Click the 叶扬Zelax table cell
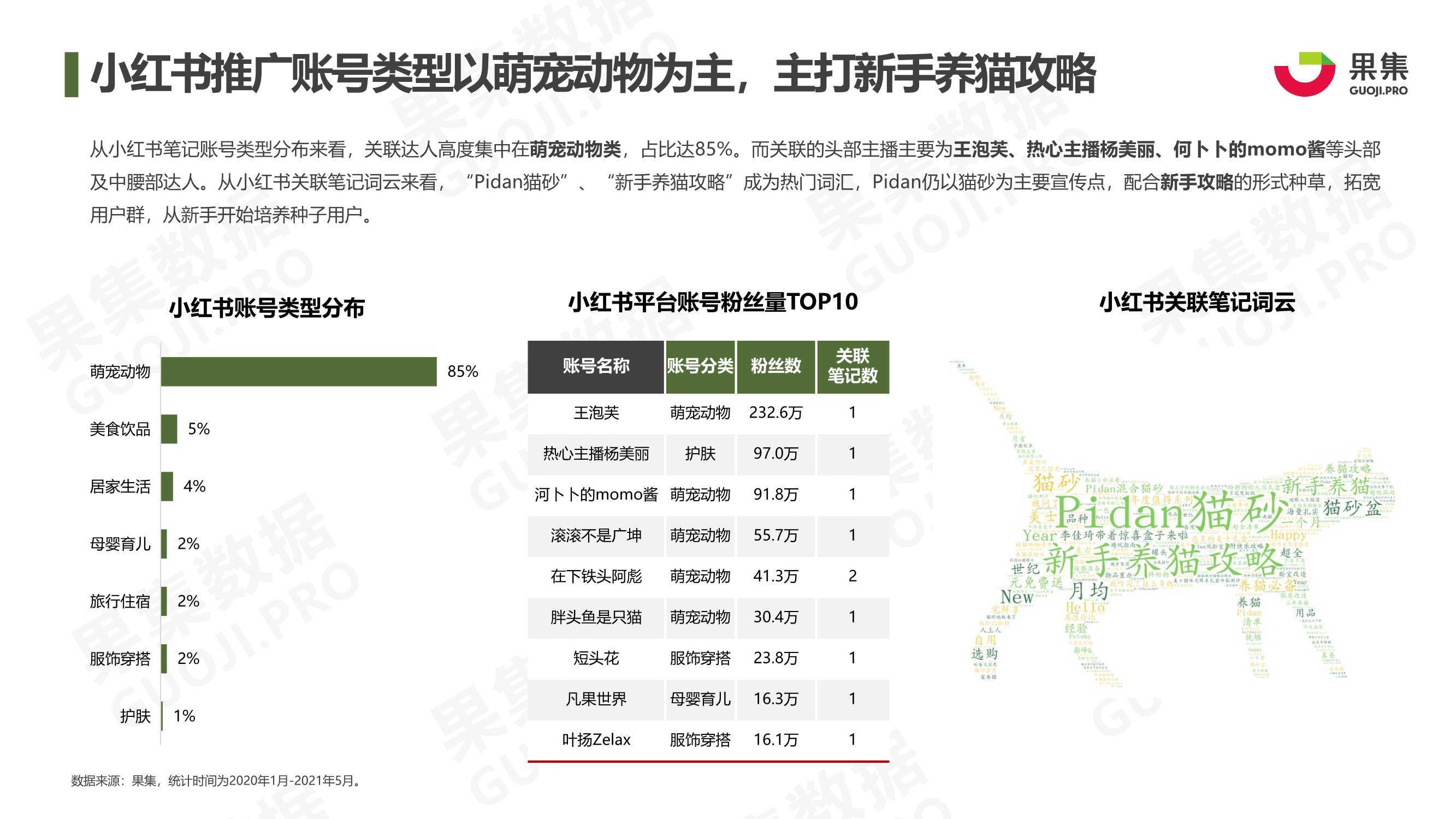The width and height of the screenshot is (1456, 819). click(596, 740)
